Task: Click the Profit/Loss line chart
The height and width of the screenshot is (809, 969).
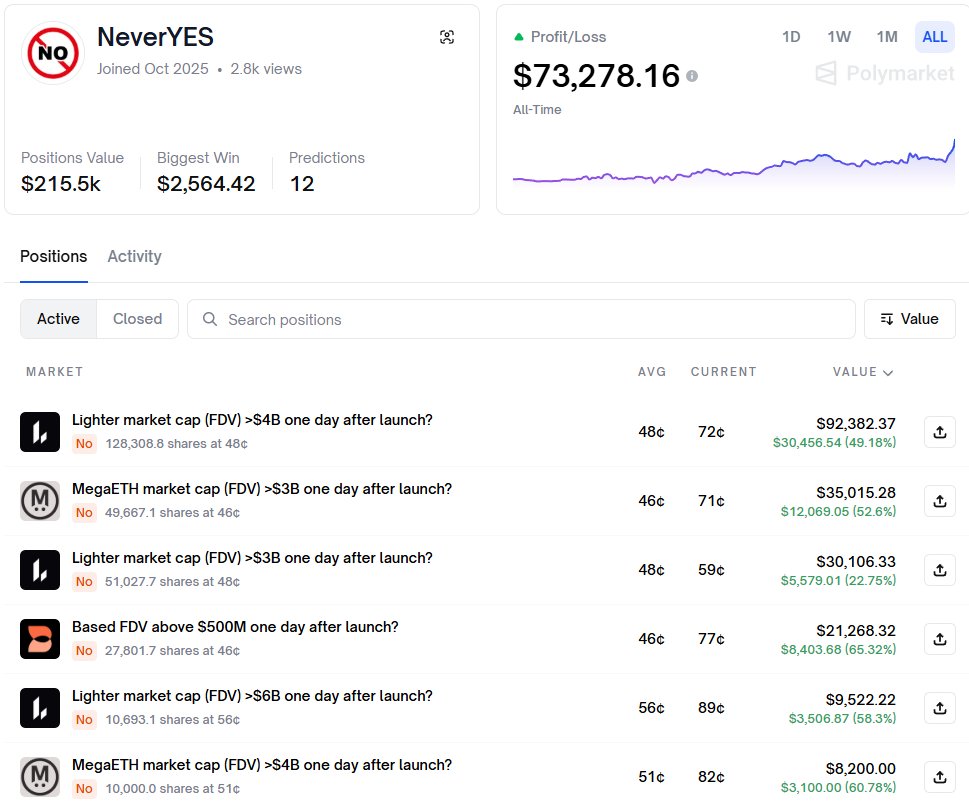Action: (734, 167)
